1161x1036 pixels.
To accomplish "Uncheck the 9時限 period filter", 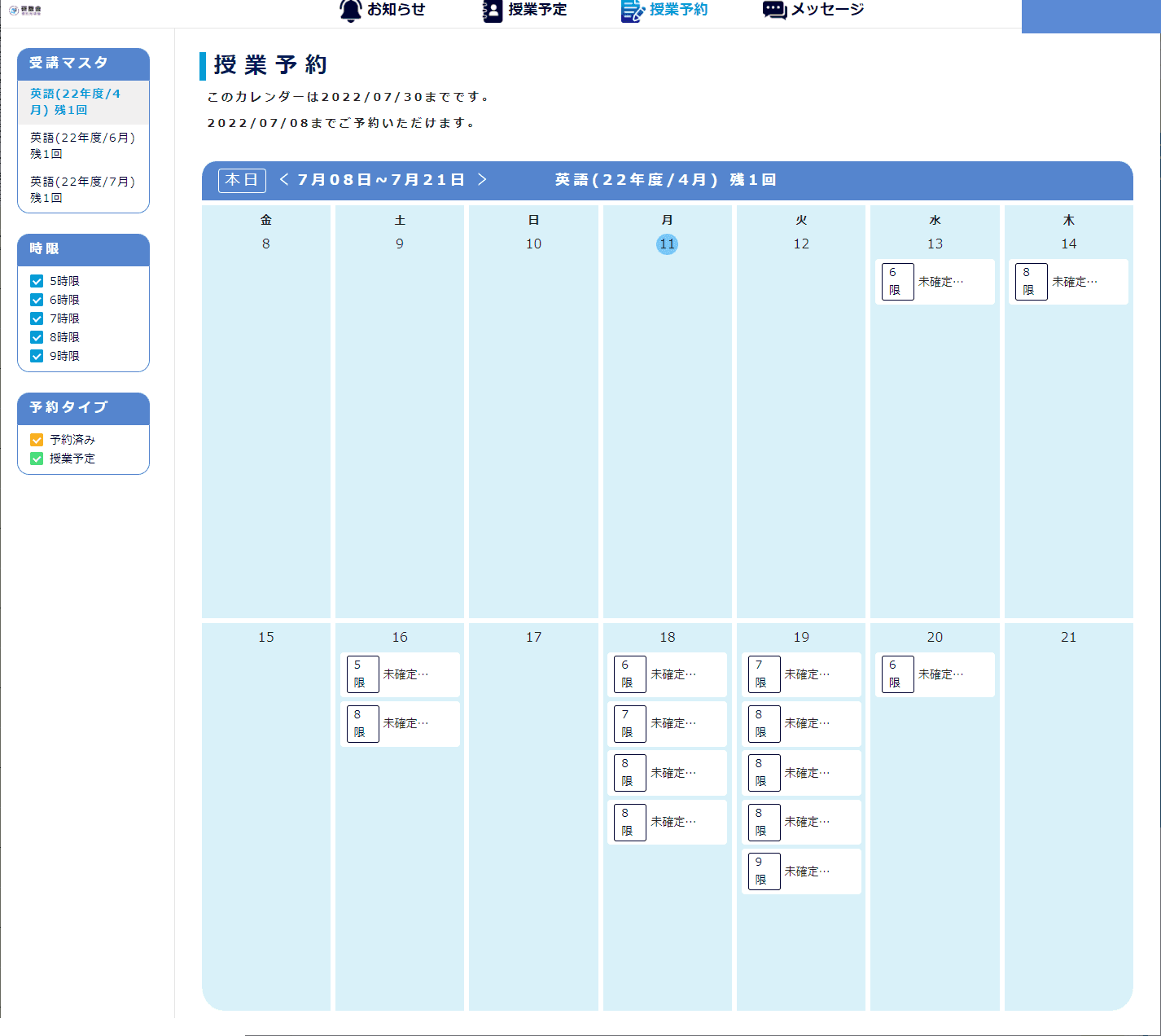I will point(37,356).
